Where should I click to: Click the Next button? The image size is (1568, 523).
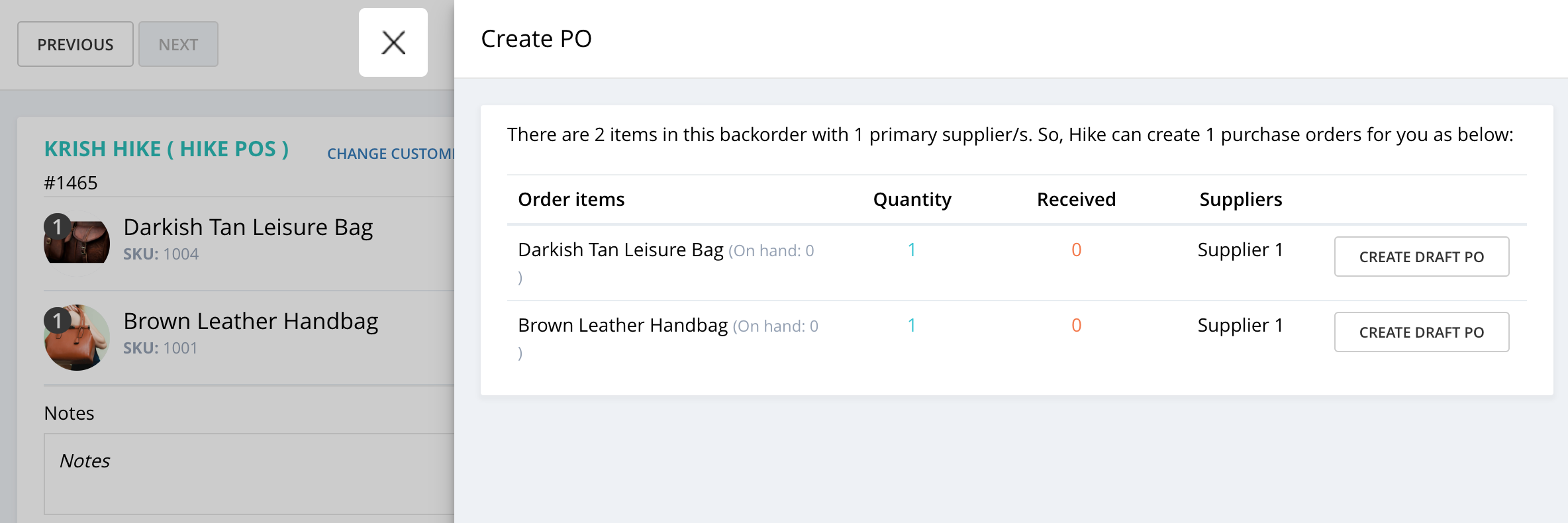coord(178,44)
